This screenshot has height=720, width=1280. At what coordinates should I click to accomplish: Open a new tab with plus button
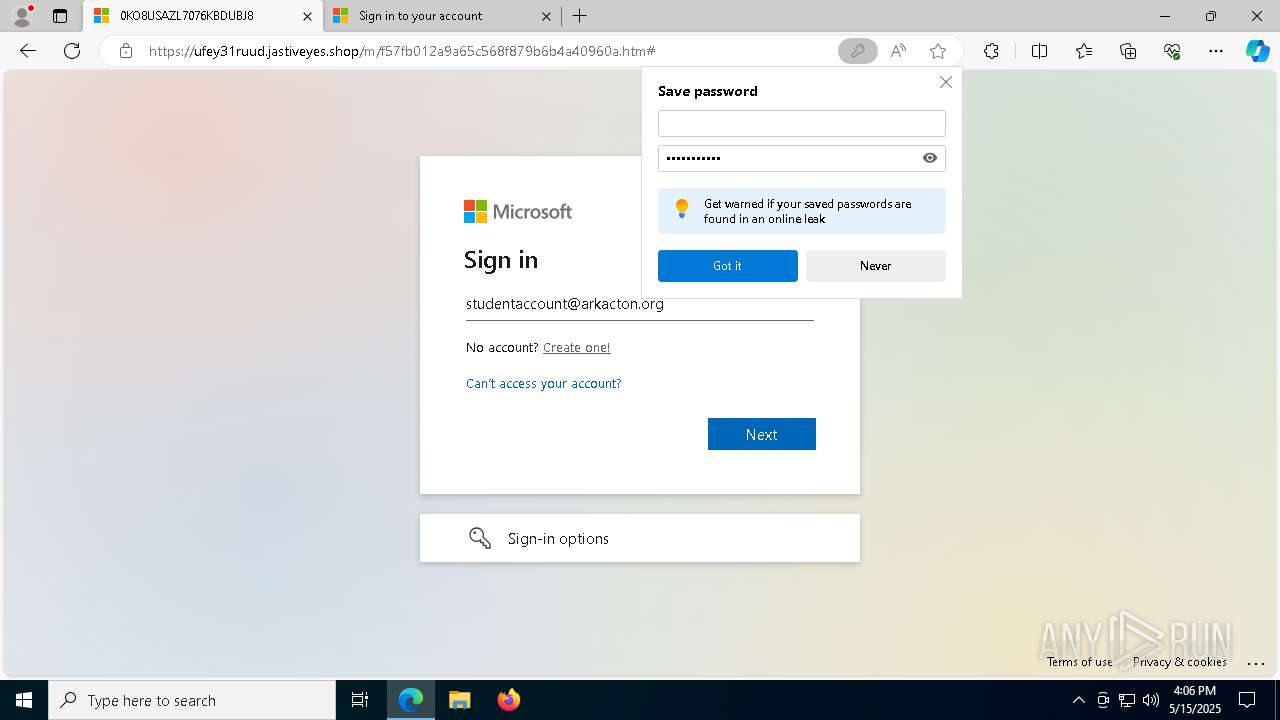(x=580, y=16)
